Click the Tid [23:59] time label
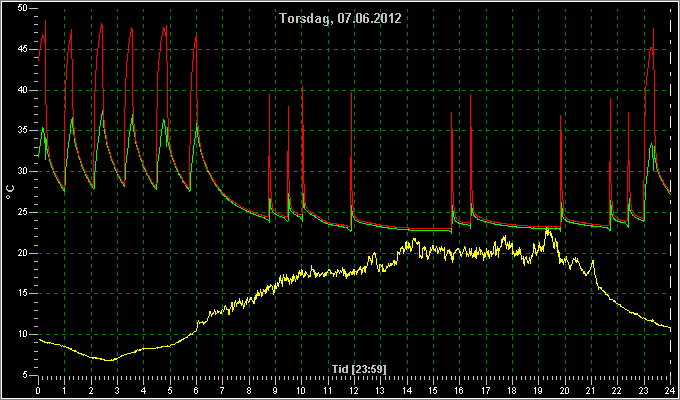The width and height of the screenshot is (680, 400). coord(359,369)
